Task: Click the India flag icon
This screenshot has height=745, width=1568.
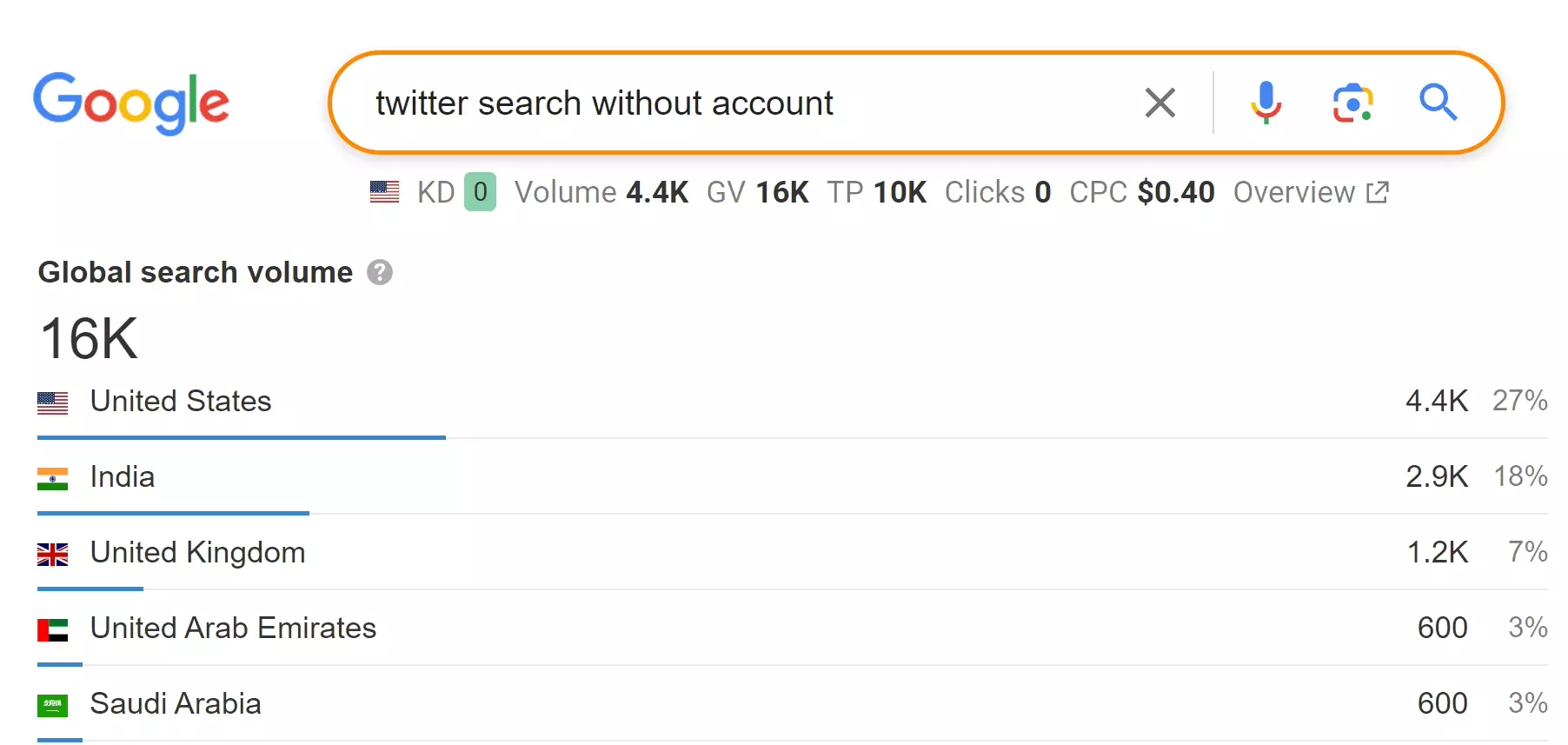Action: pyautogui.click(x=53, y=479)
